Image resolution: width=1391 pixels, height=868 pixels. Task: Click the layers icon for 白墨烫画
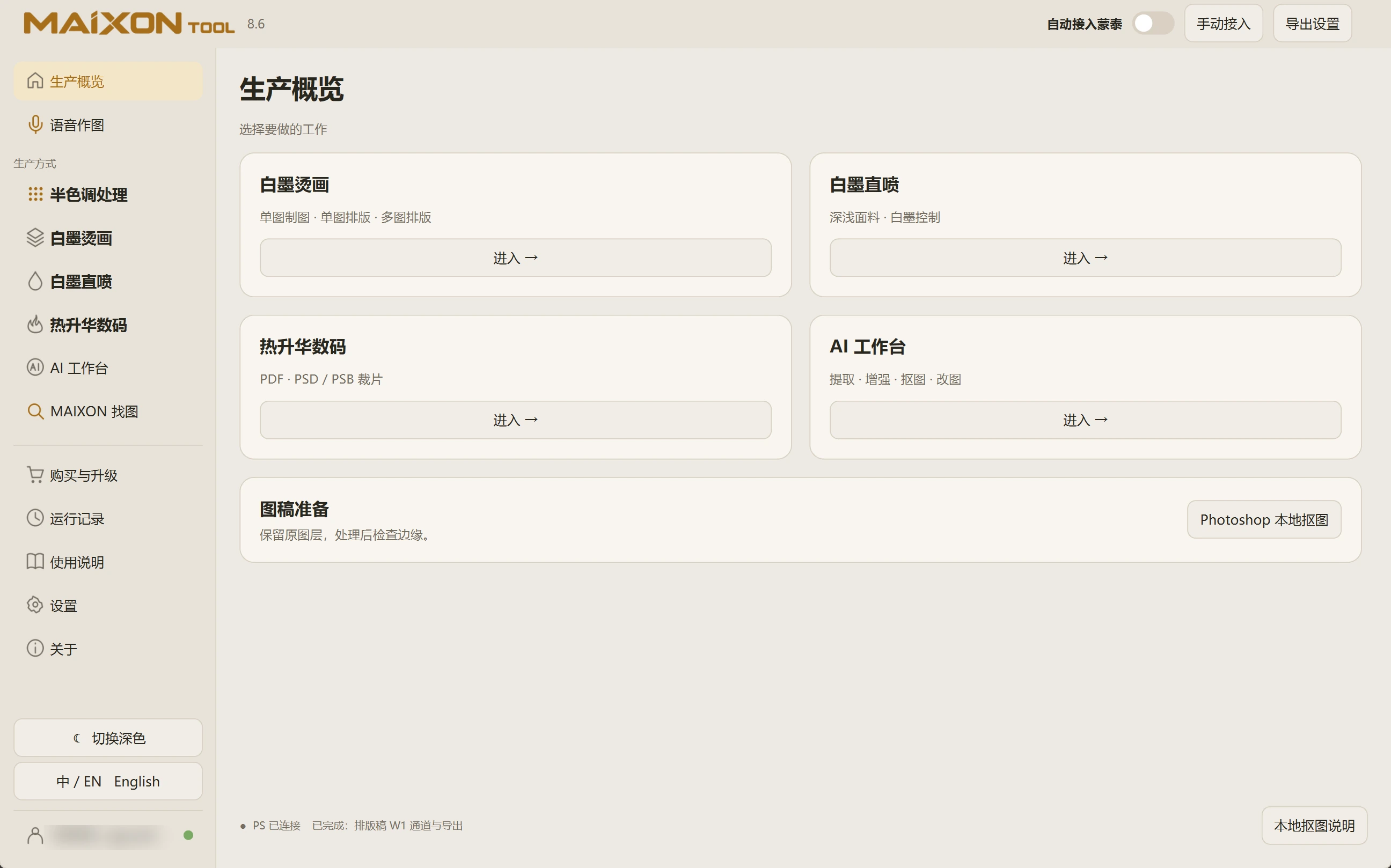pyautogui.click(x=35, y=238)
